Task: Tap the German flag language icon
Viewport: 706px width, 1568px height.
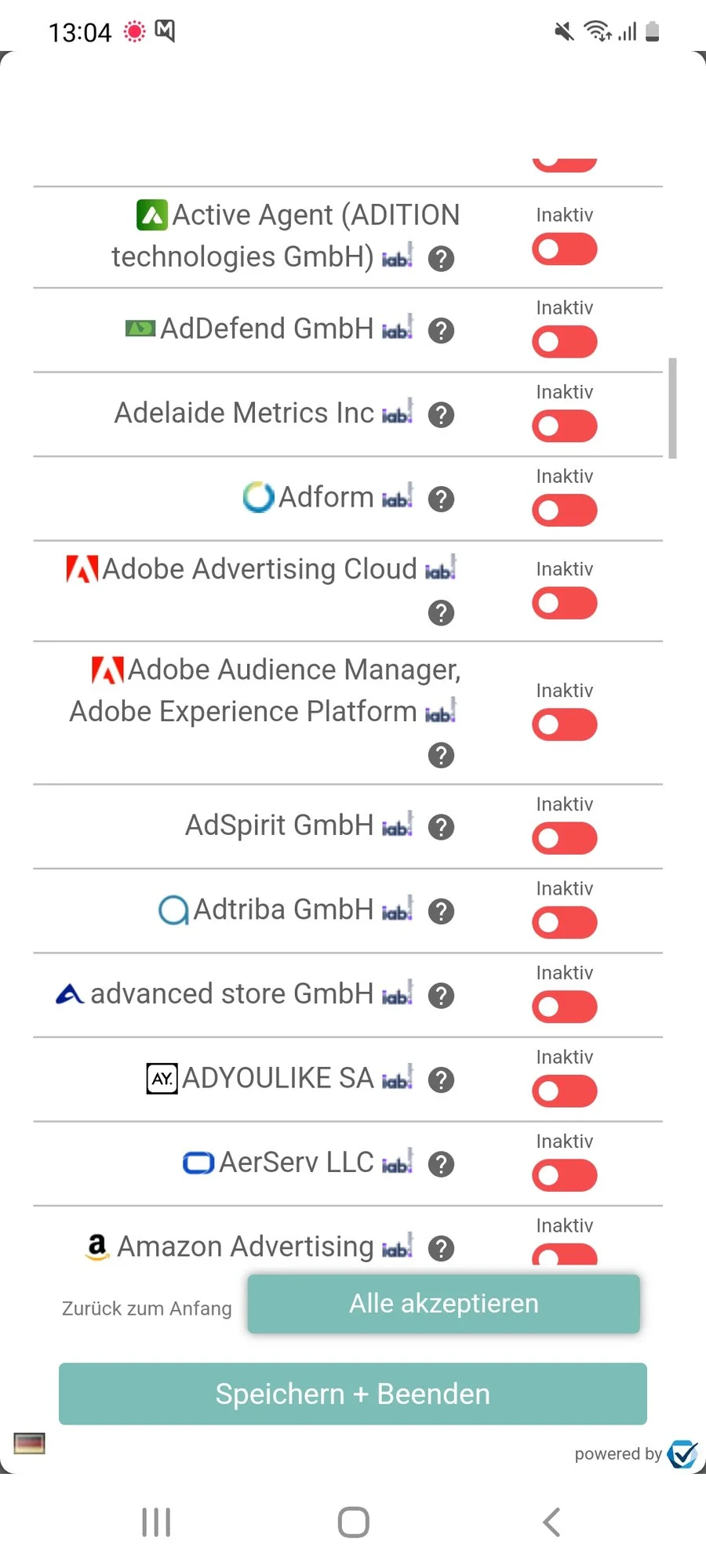Action: coord(30,1443)
